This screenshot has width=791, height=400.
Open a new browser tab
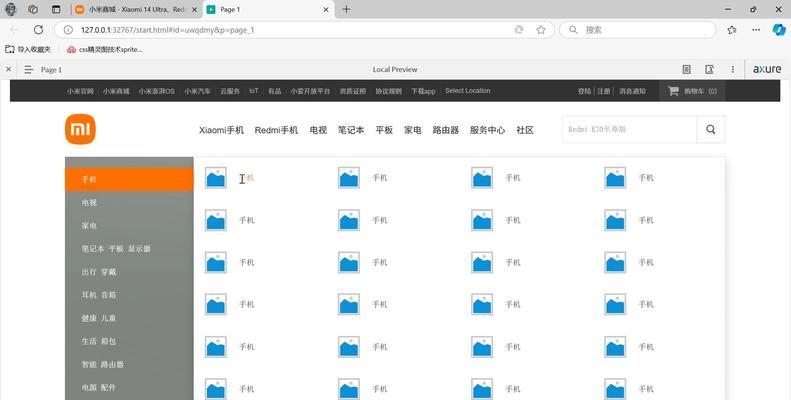(x=346, y=9)
